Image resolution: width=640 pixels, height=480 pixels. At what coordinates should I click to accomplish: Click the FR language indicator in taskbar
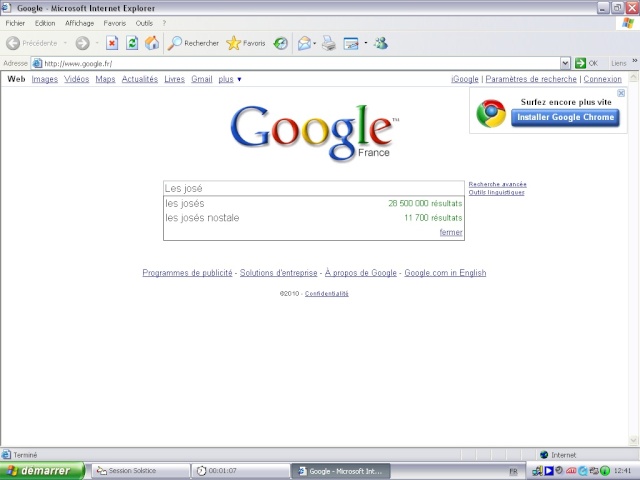click(513, 471)
